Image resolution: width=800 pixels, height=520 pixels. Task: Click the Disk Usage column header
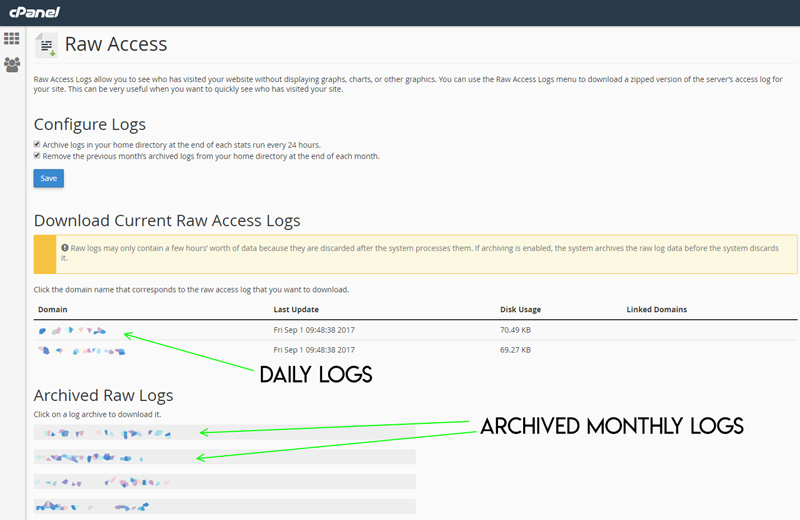pyautogui.click(x=520, y=309)
